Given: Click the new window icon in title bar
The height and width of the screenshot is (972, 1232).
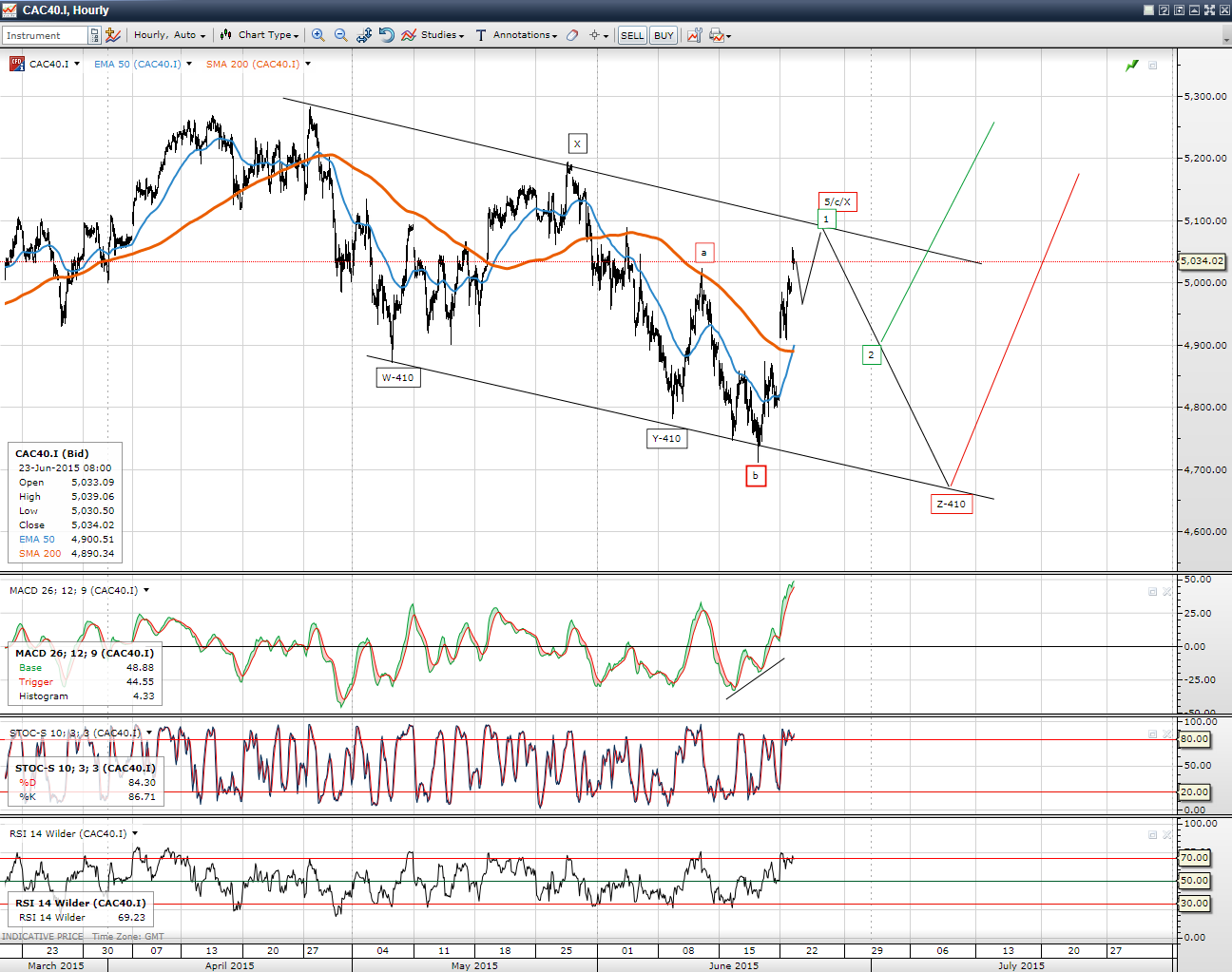Looking at the screenshot, I should pos(1179,10).
